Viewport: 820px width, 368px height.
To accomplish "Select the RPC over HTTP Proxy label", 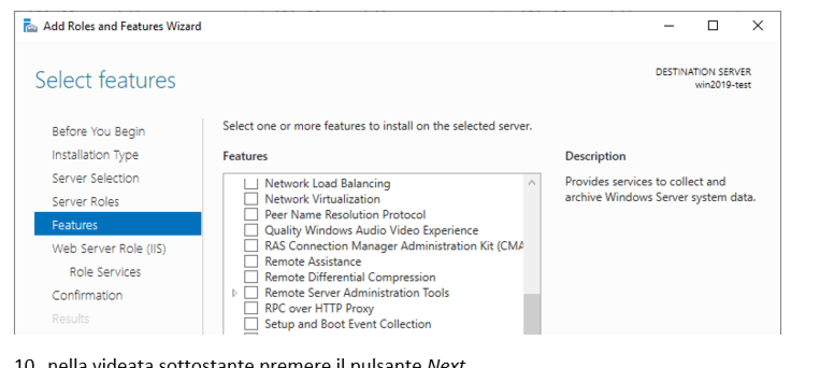I will [x=319, y=308].
